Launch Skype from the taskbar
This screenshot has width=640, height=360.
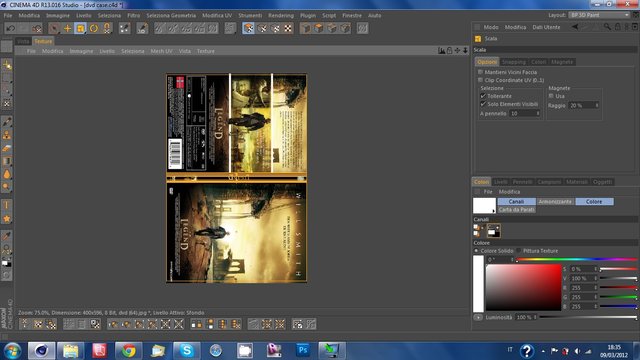coord(186,350)
